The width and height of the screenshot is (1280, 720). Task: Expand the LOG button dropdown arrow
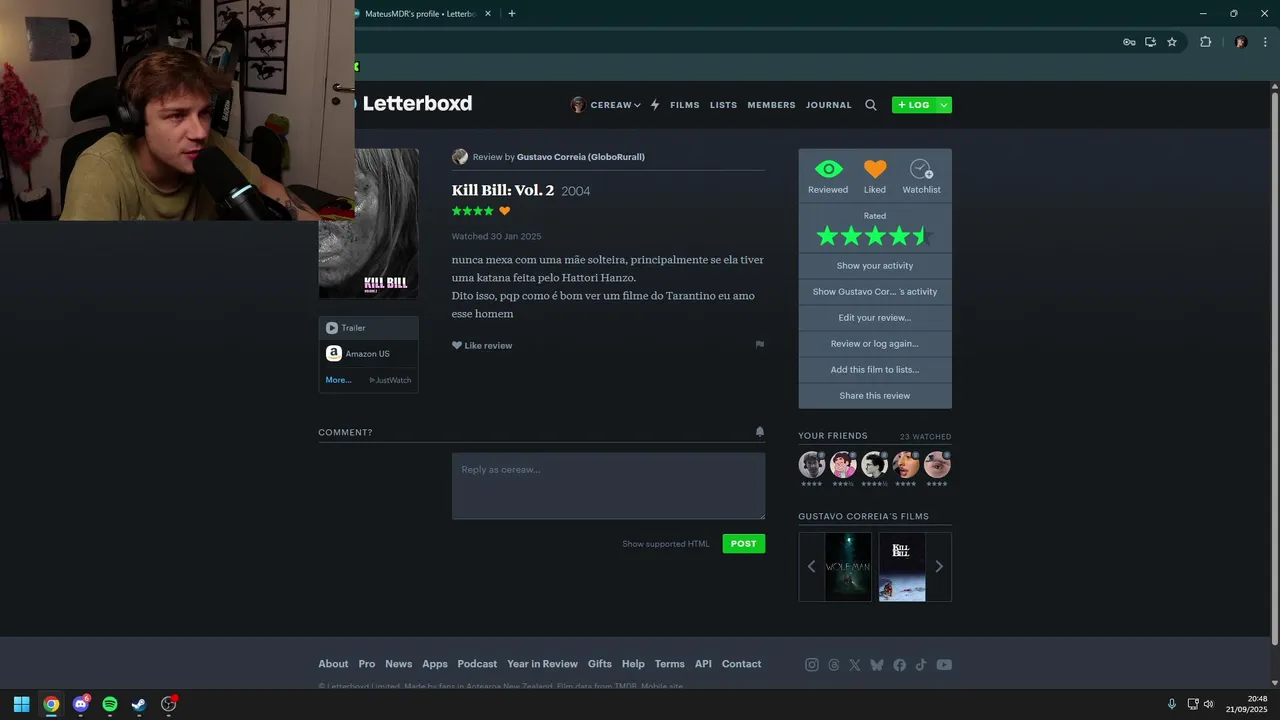pyautogui.click(x=944, y=105)
